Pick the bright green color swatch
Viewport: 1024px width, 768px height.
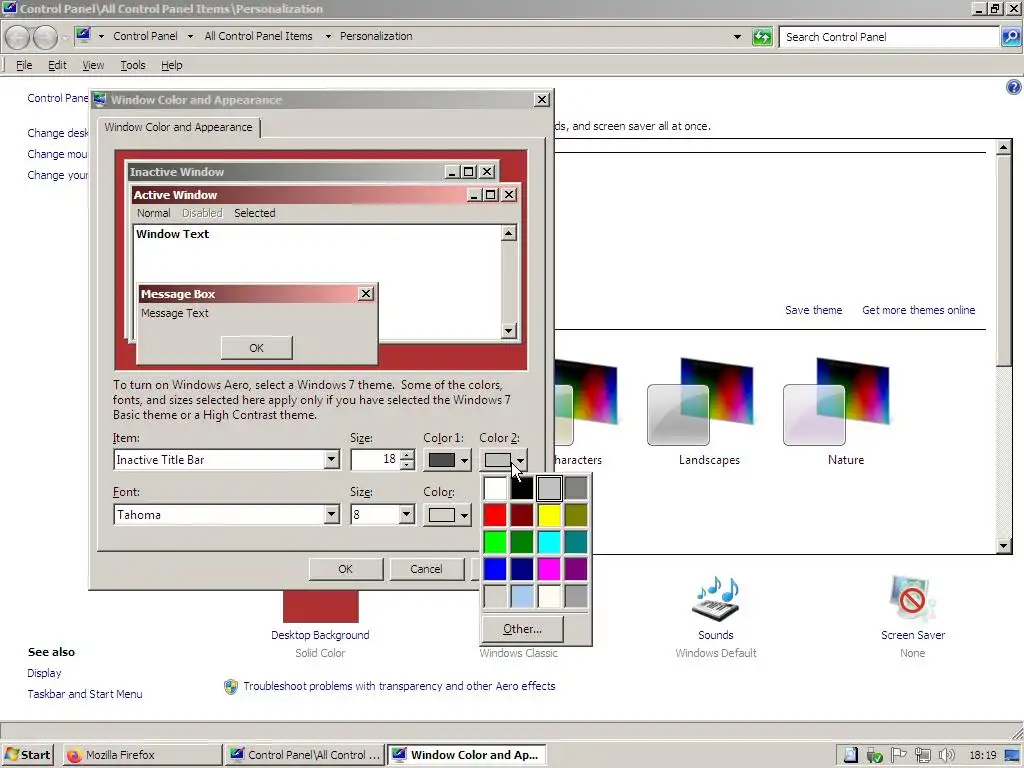[495, 542]
